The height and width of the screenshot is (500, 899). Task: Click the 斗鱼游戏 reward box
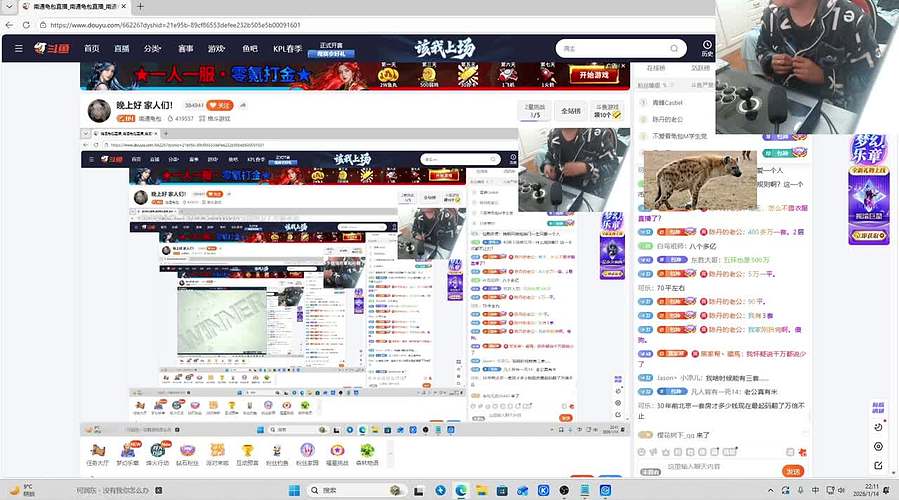(607, 111)
